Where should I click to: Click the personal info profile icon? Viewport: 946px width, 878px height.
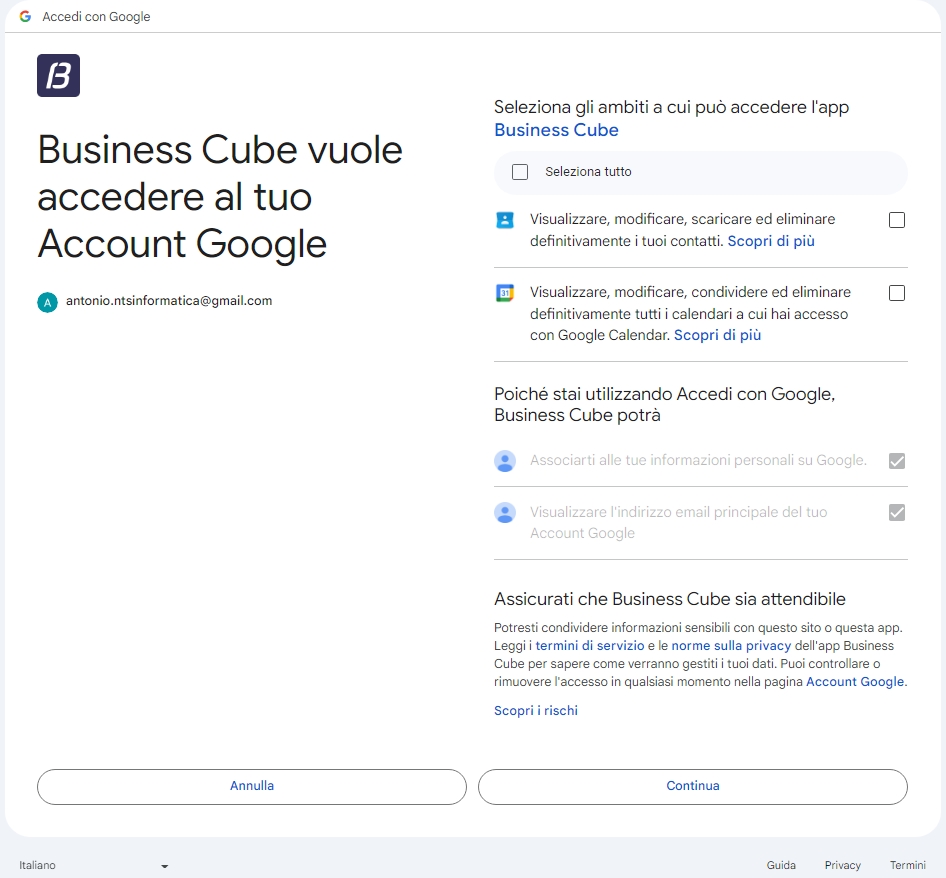[x=505, y=461]
